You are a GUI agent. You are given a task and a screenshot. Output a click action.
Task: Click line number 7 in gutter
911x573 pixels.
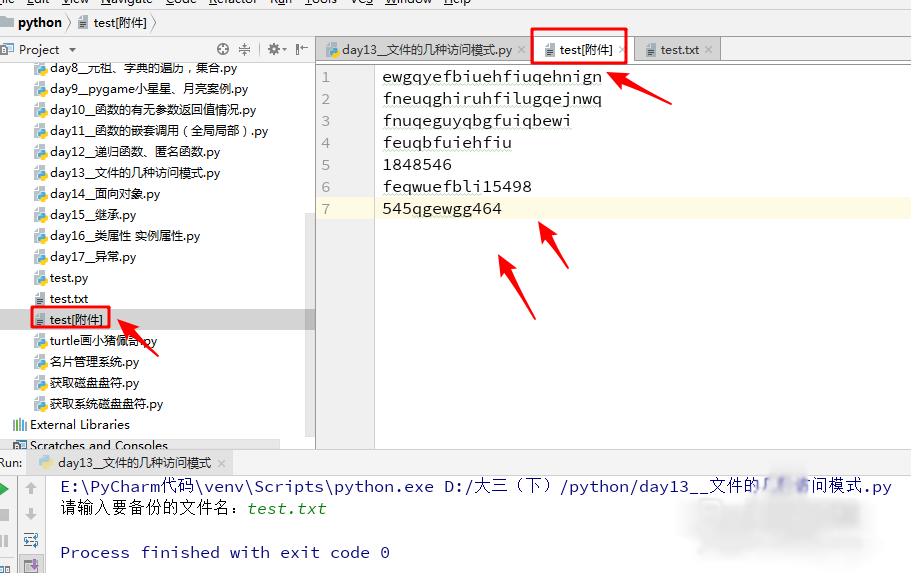coord(326,209)
